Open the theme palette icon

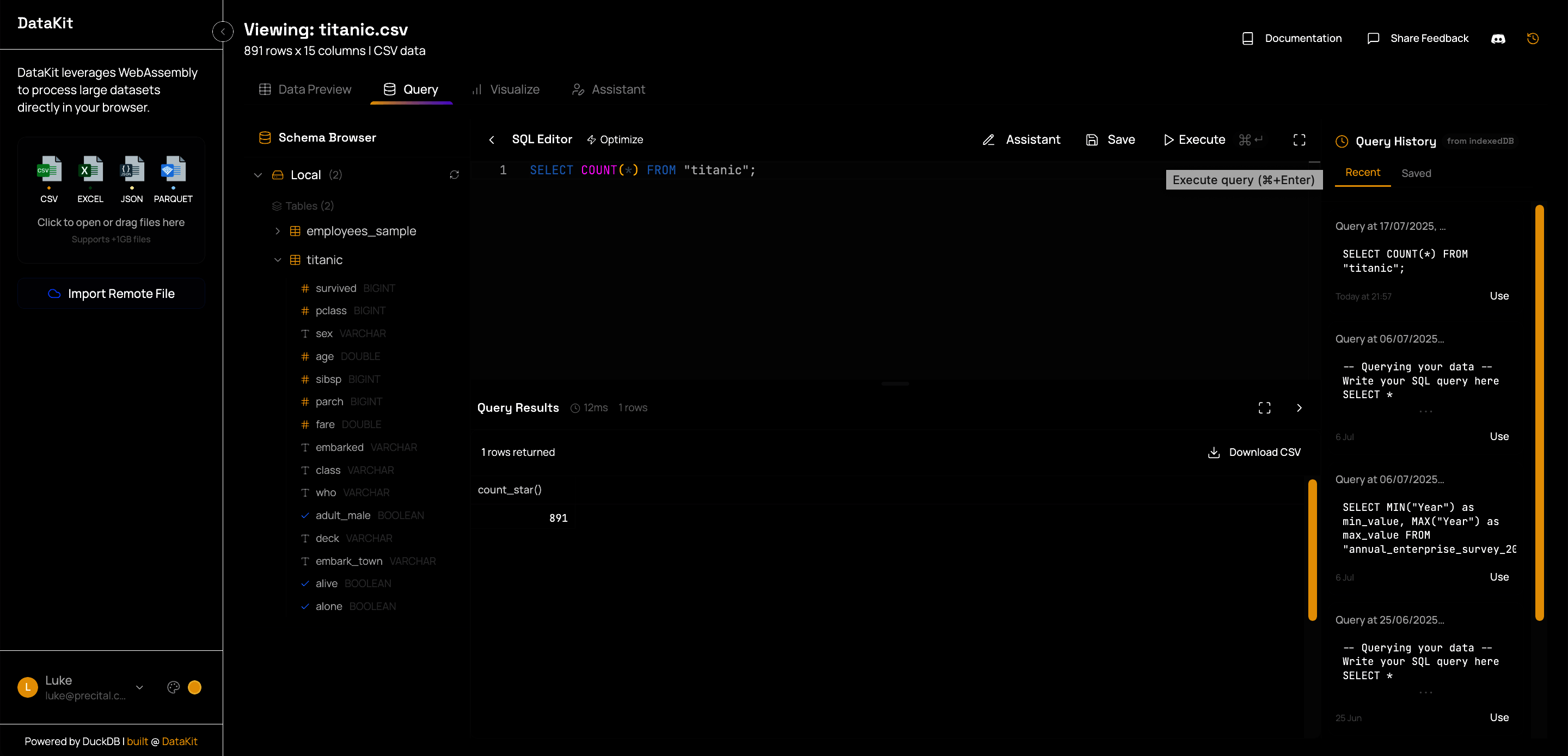click(174, 687)
